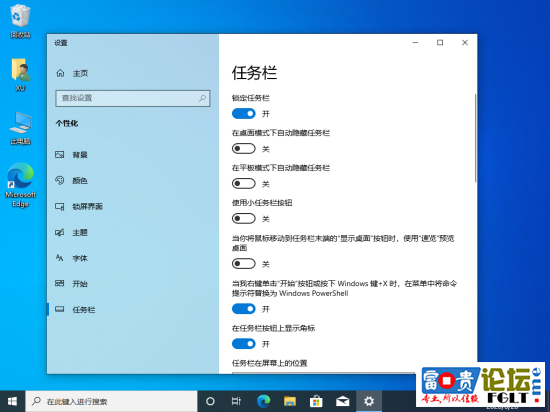Open the XU user folder on desktop
The image size is (550, 412).
(x=20, y=75)
